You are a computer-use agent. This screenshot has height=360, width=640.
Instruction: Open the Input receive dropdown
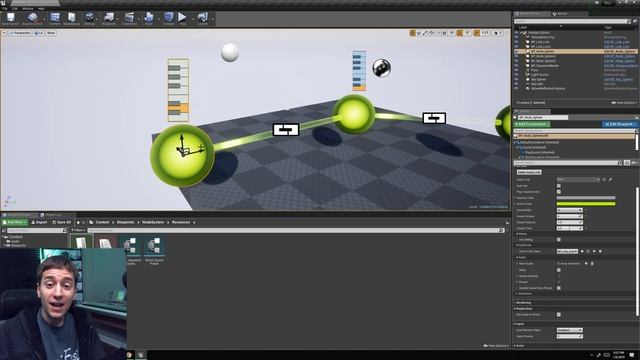pyautogui.click(x=569, y=330)
